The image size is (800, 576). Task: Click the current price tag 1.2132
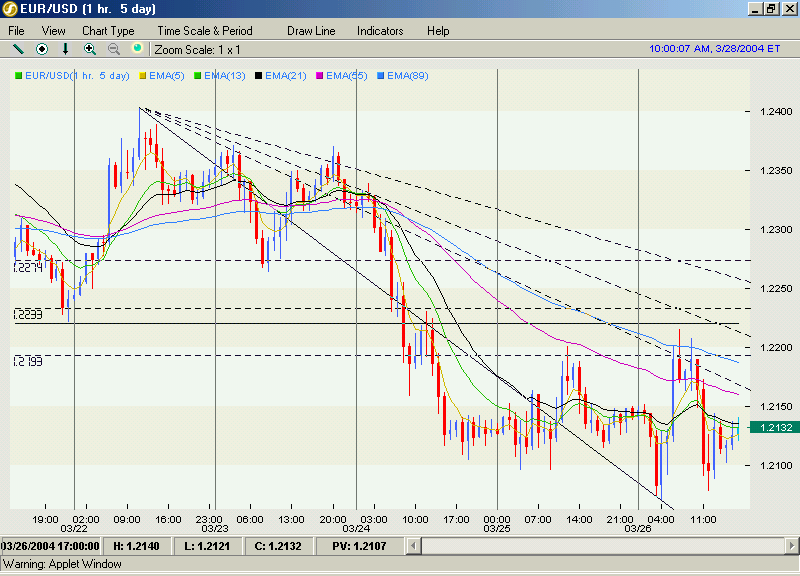tap(776, 428)
